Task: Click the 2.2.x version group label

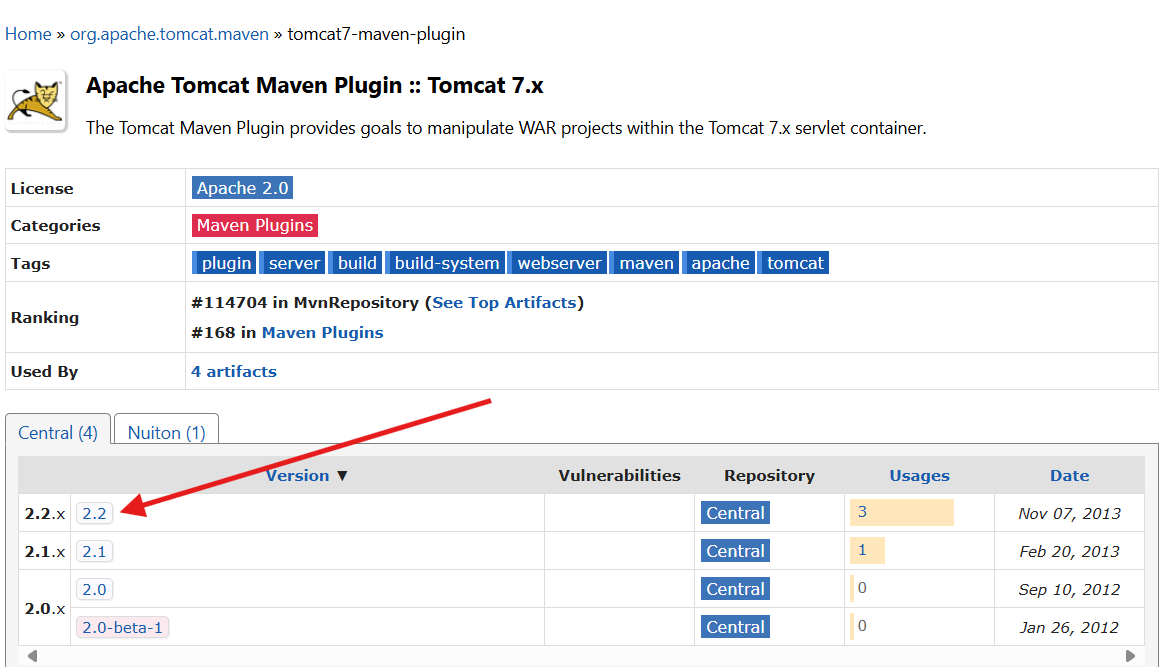Action: [x=45, y=514]
